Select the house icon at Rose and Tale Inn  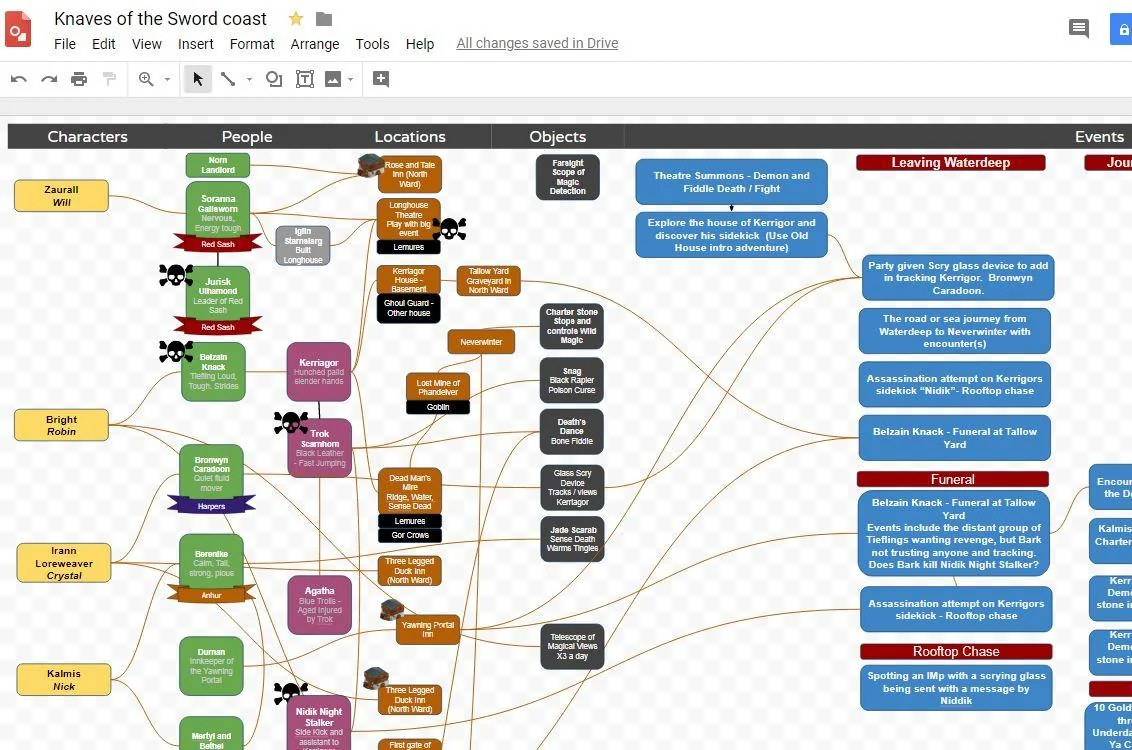(370, 165)
